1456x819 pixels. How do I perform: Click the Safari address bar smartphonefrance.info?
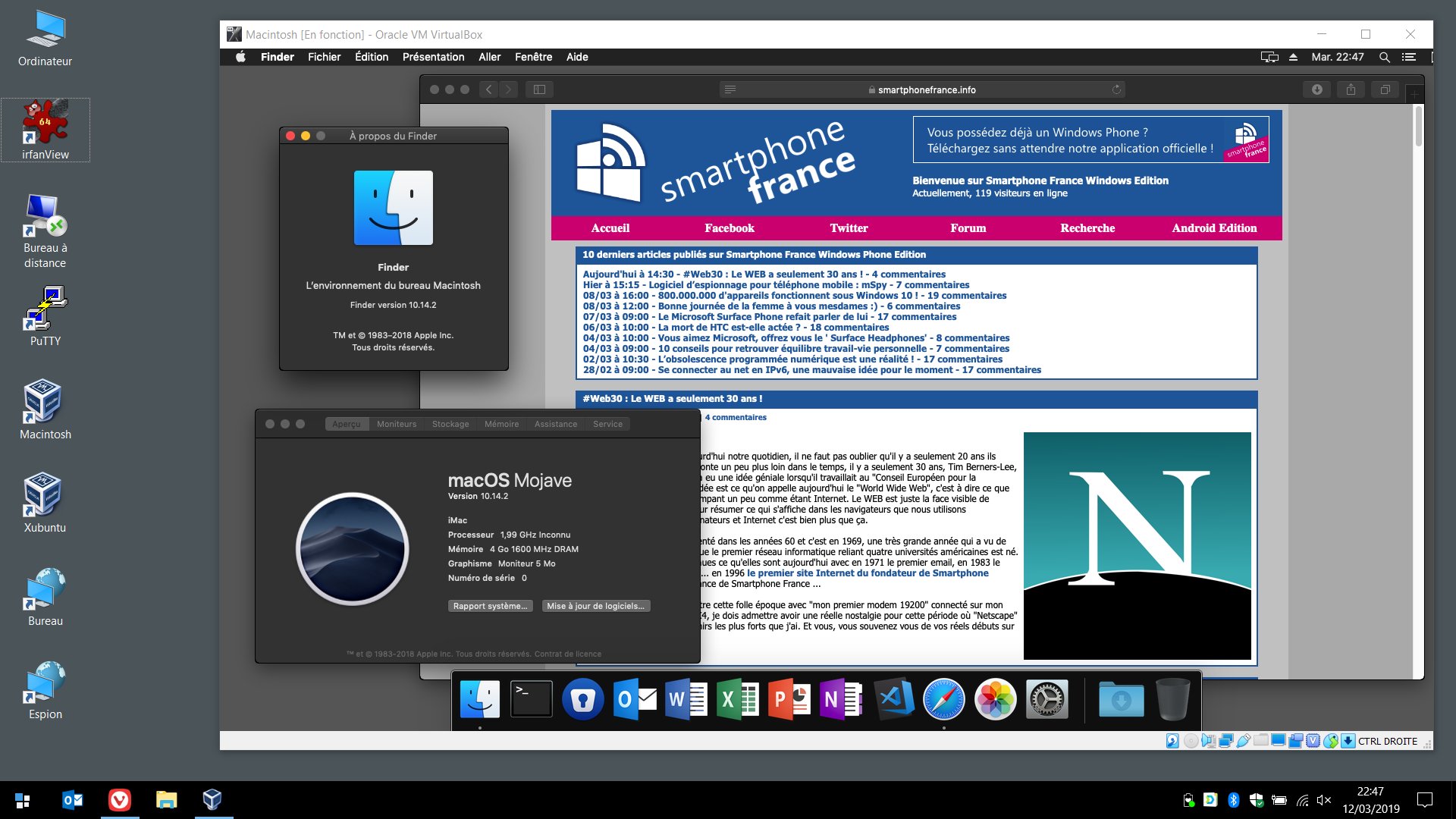[921, 89]
